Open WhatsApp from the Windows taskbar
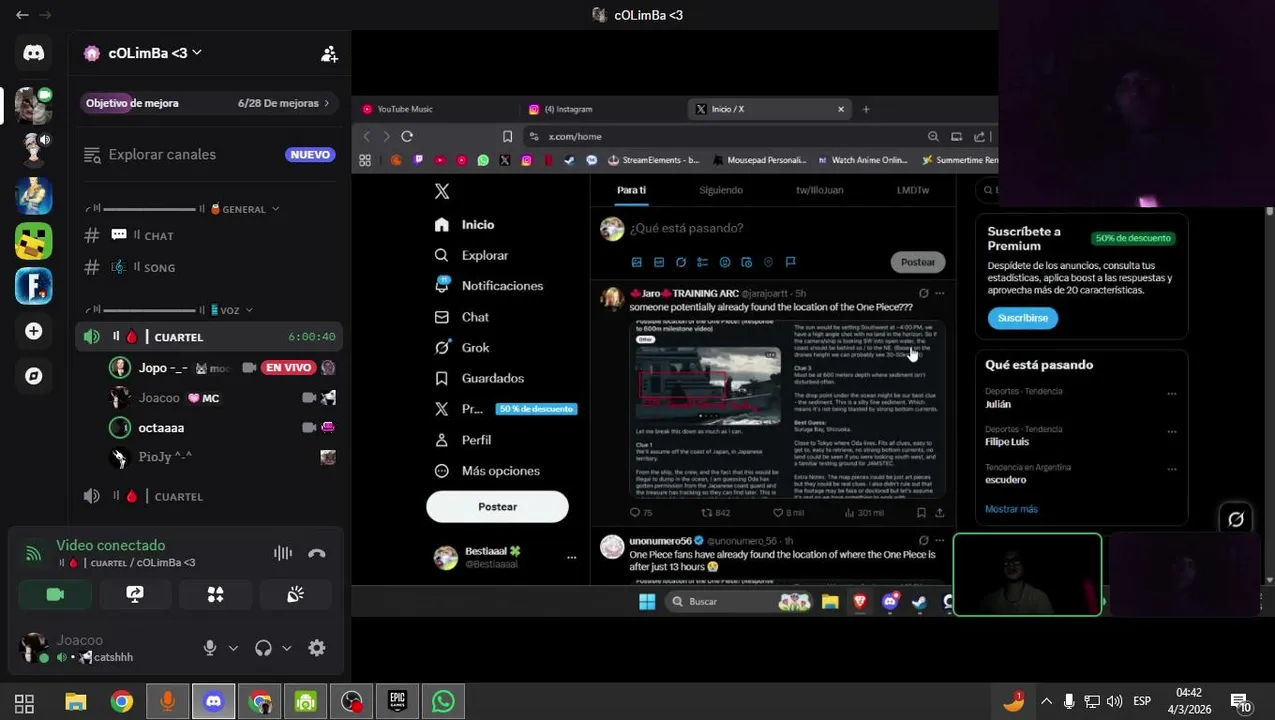Viewport: 1275px width, 720px height. (x=443, y=702)
